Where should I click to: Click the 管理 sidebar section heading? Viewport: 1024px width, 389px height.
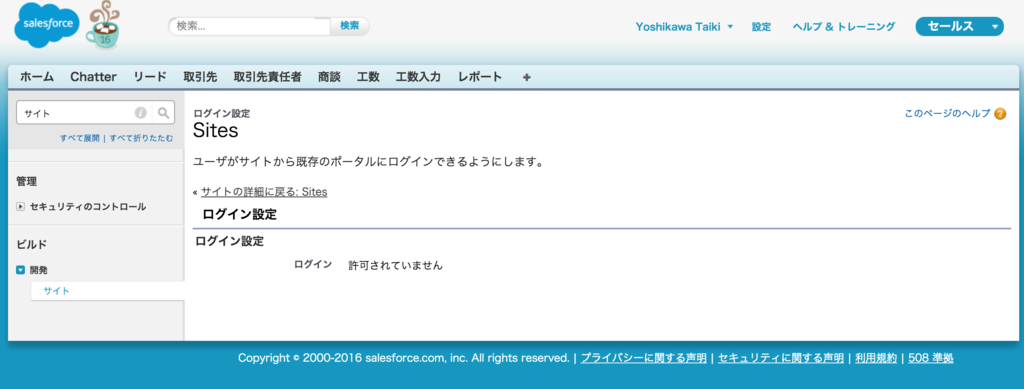(27, 181)
